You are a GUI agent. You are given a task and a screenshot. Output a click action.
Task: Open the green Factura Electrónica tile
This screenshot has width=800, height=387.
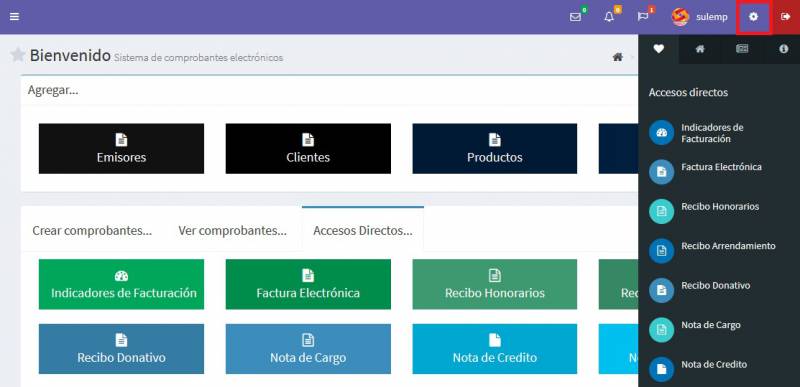[308, 284]
